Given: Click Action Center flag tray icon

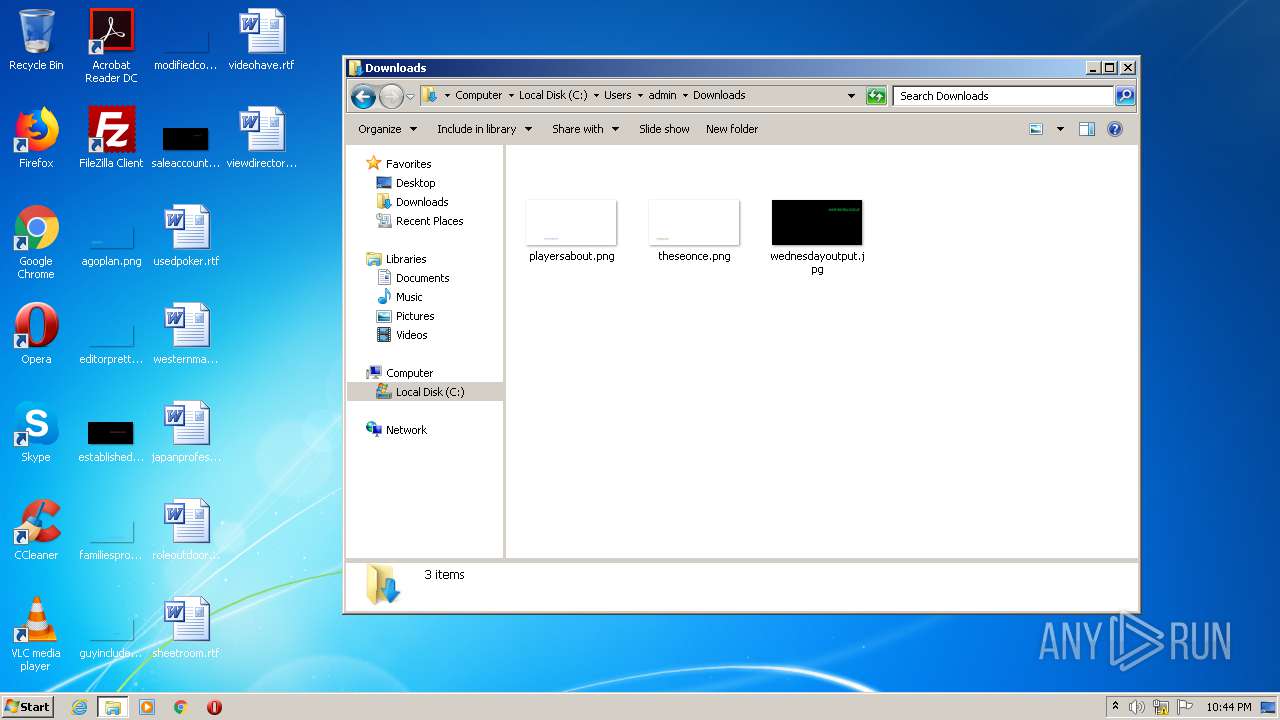Looking at the screenshot, I should coord(1185,707).
